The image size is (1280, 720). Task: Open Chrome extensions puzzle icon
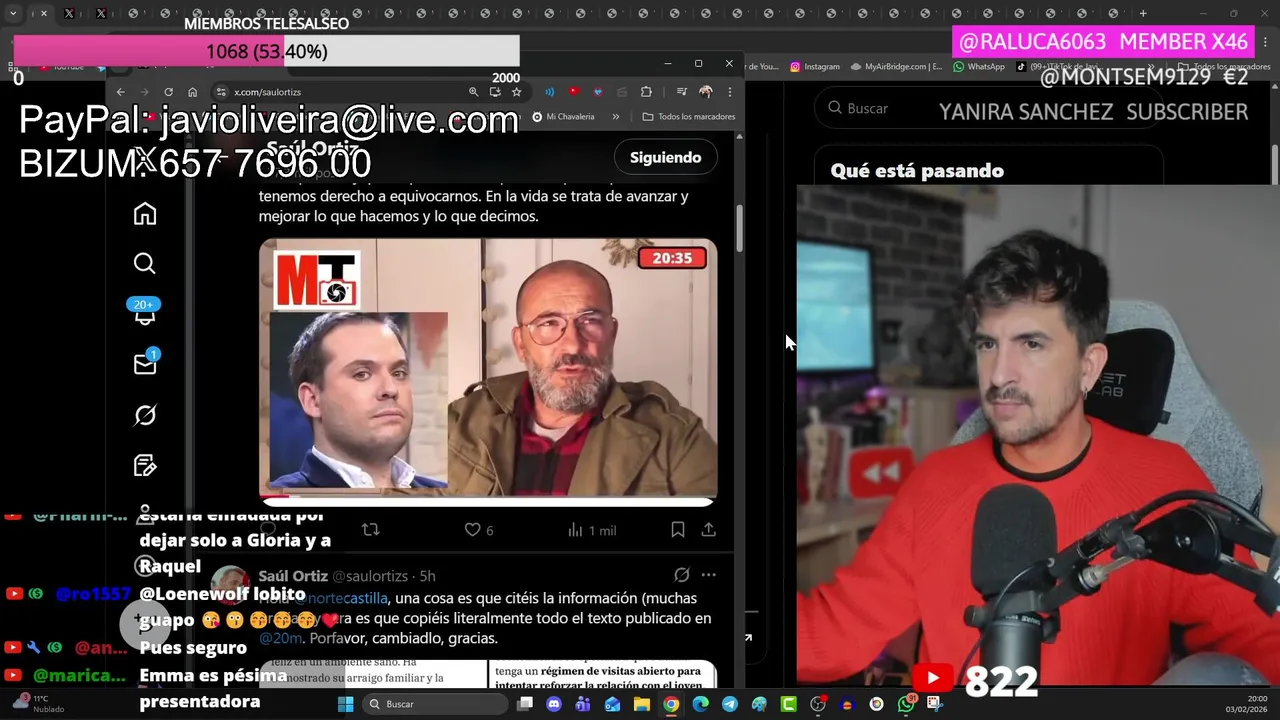tap(646, 92)
